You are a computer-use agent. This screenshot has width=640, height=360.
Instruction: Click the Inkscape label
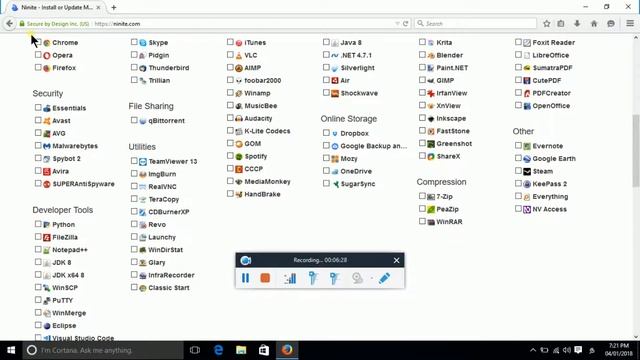(x=451, y=118)
